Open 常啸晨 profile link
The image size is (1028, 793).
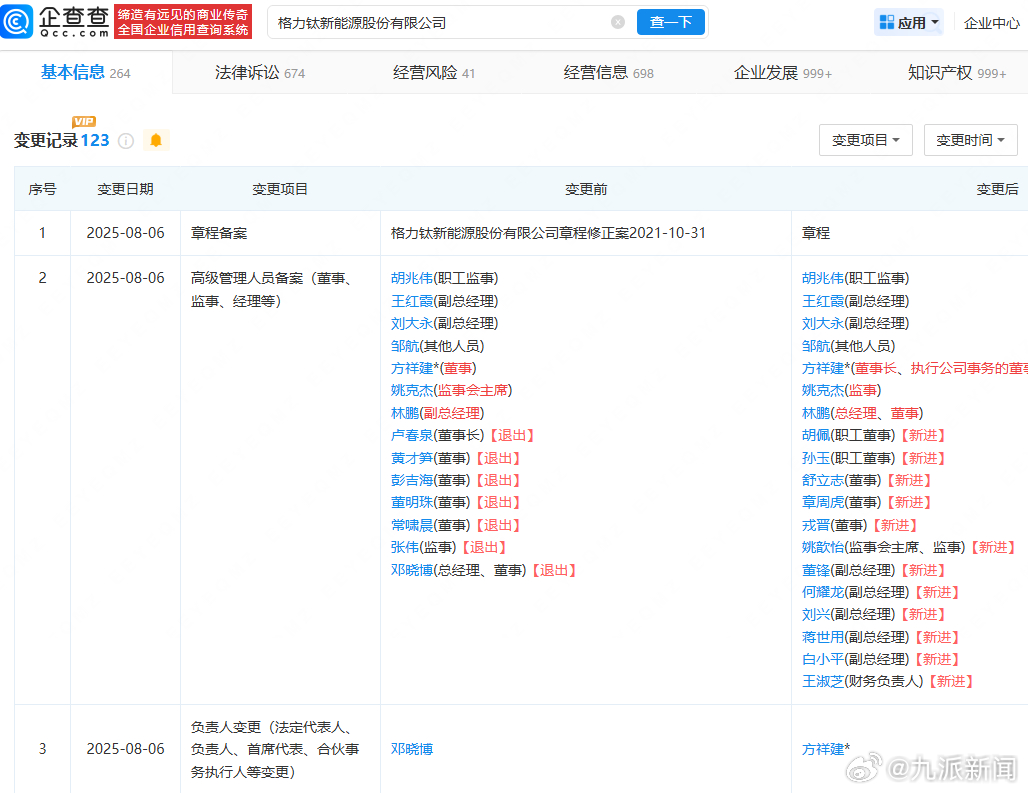coord(412,526)
